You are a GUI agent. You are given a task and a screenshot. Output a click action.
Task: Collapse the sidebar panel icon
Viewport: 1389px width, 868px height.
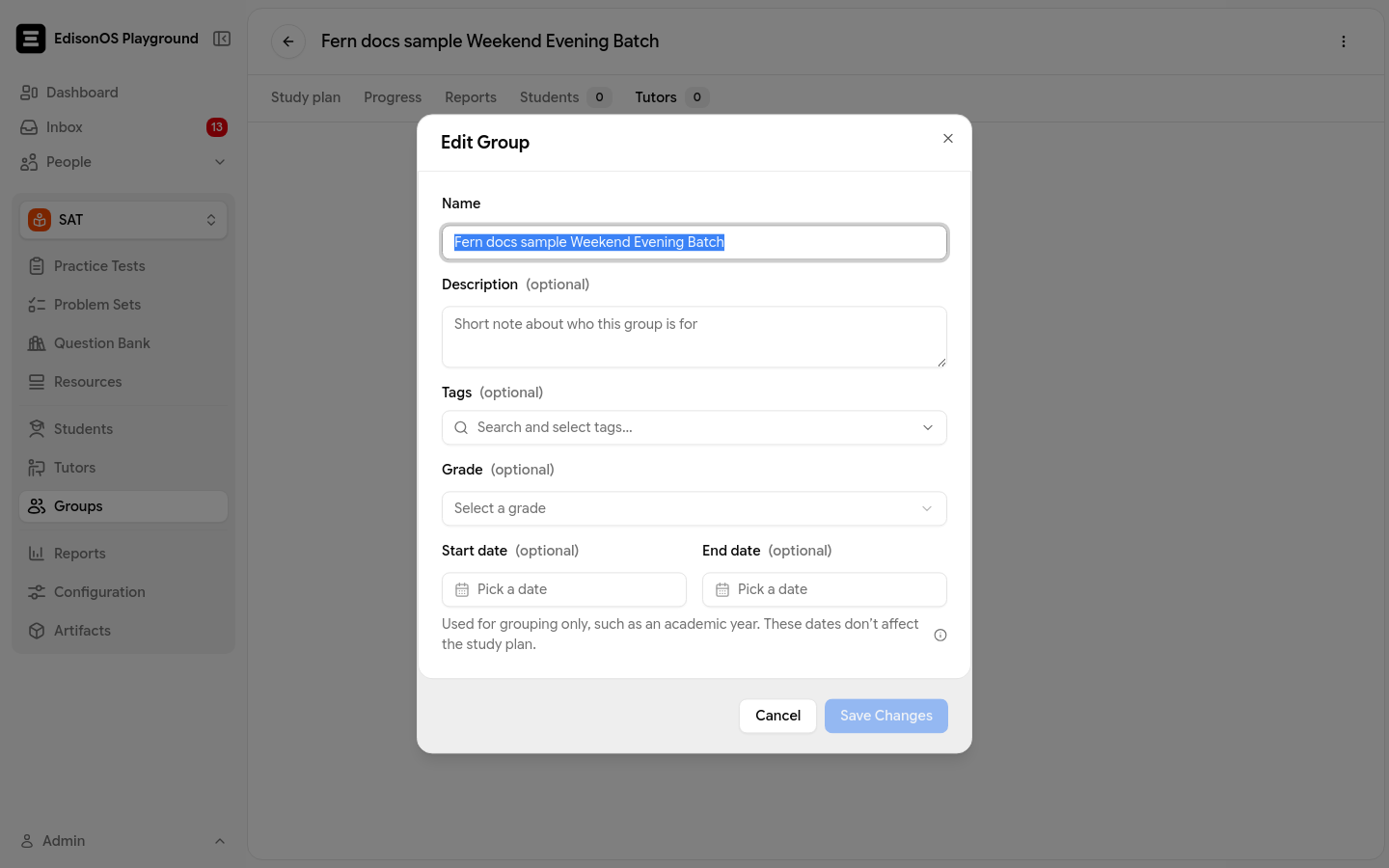222,39
